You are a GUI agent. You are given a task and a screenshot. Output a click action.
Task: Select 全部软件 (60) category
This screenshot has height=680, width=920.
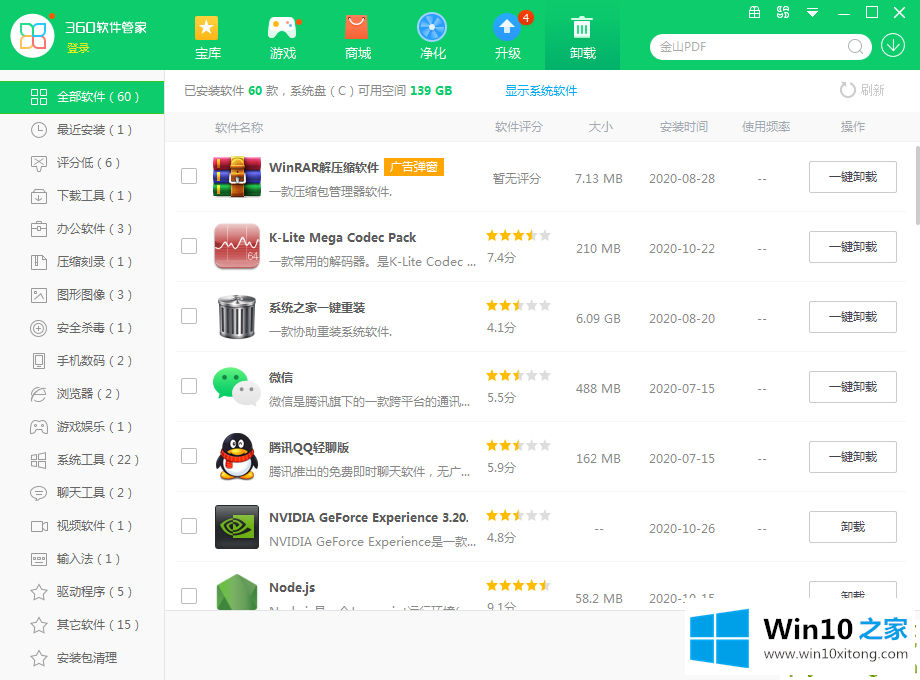click(82, 97)
